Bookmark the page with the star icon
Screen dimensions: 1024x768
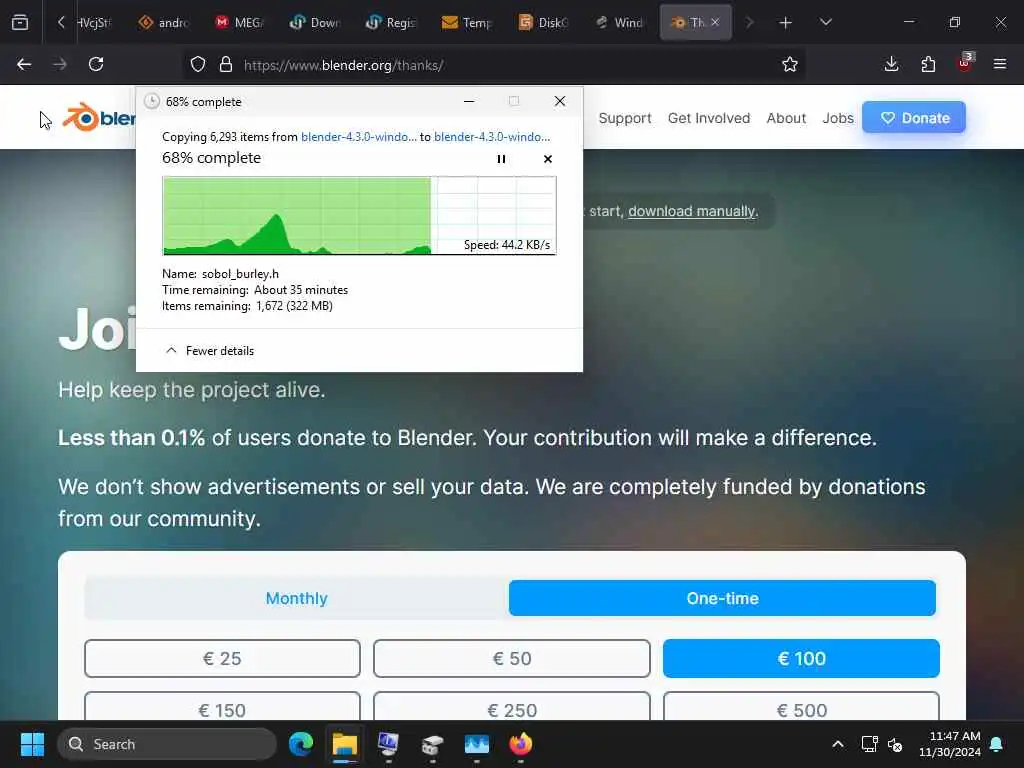click(790, 64)
